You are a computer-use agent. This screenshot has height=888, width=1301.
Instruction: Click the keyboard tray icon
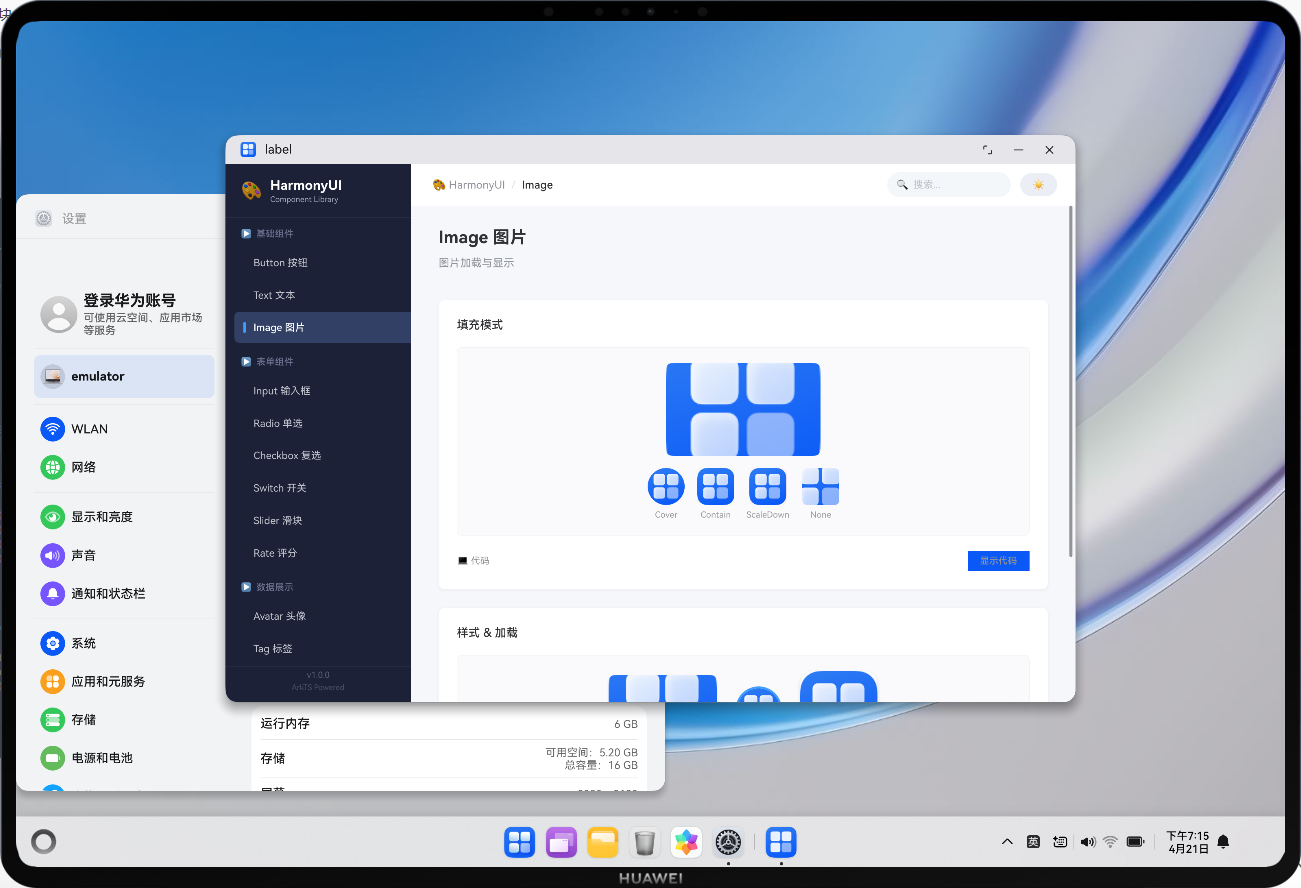1060,842
